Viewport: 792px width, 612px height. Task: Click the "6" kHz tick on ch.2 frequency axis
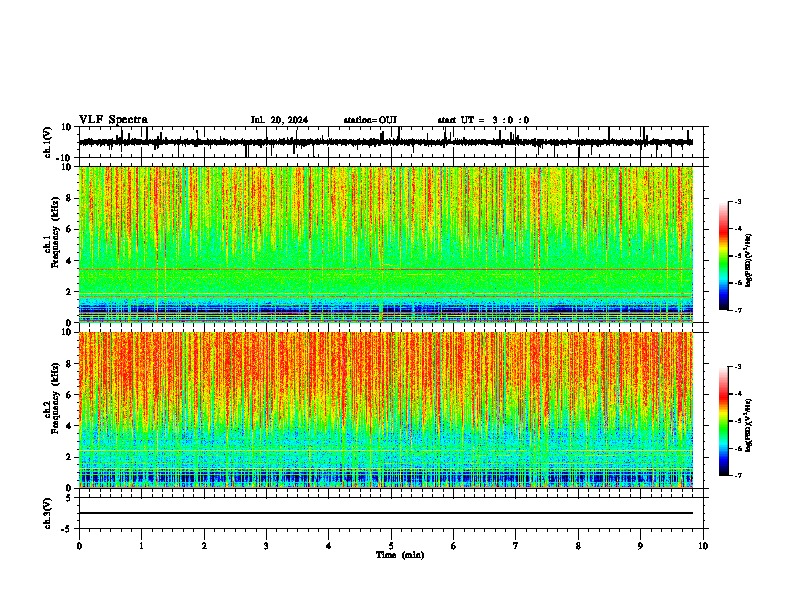69,394
